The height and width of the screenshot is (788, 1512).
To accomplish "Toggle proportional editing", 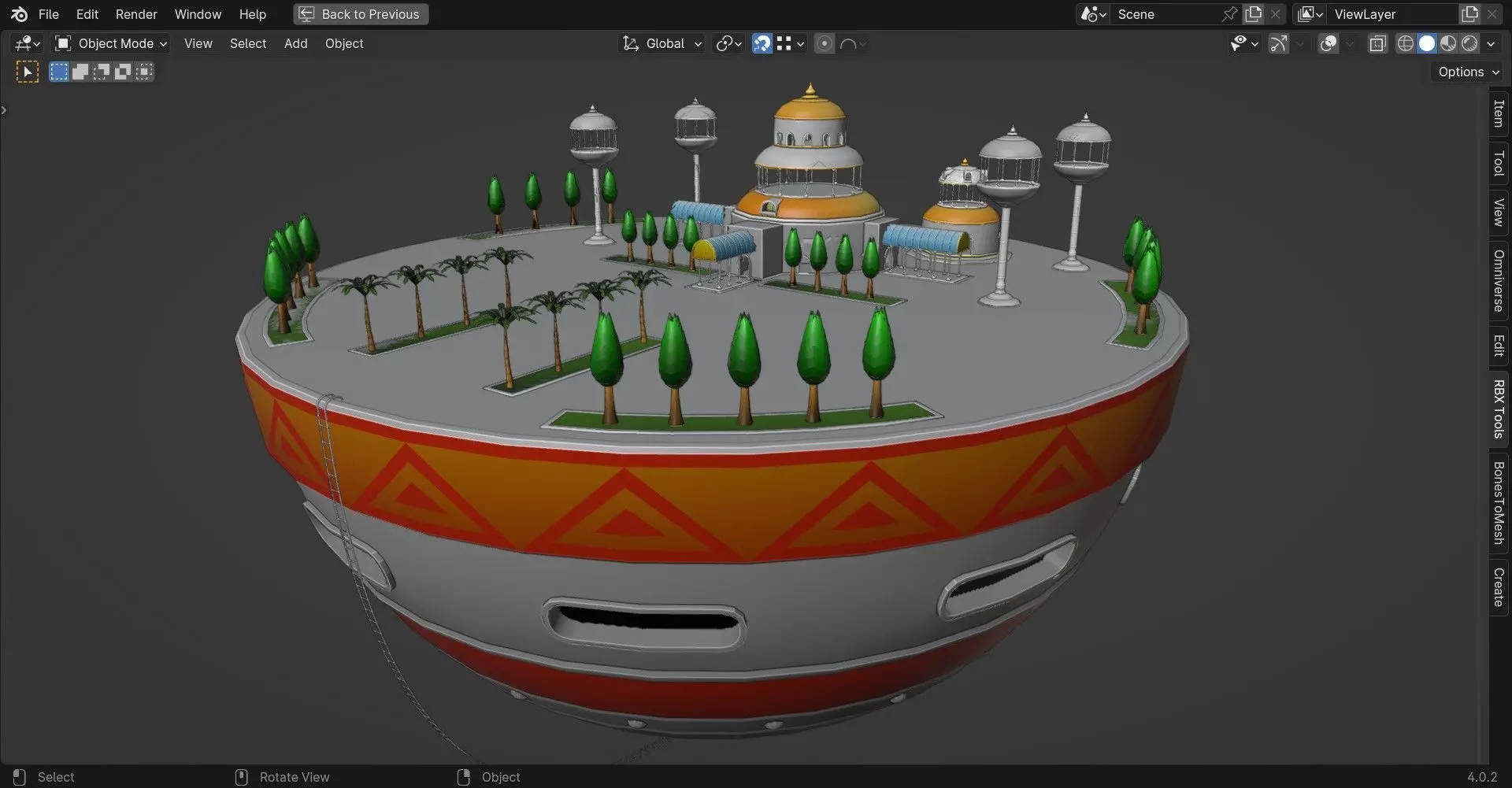I will pos(824,43).
